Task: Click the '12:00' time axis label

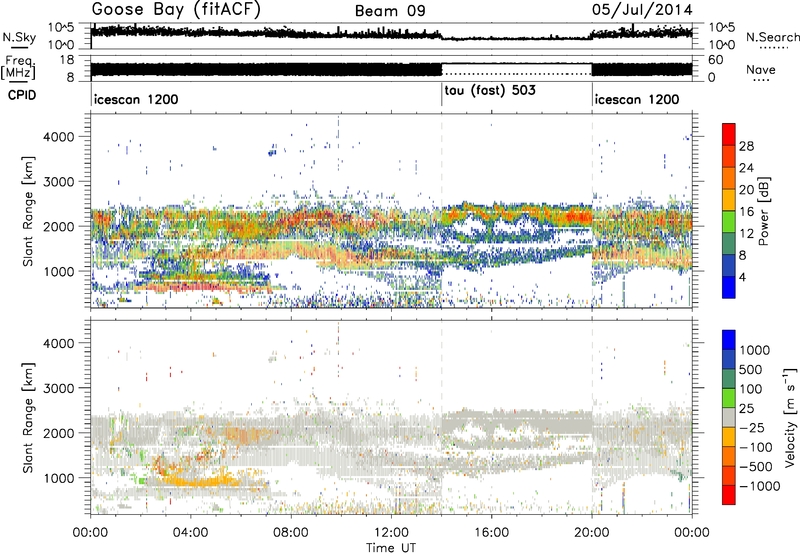Action: [x=391, y=533]
